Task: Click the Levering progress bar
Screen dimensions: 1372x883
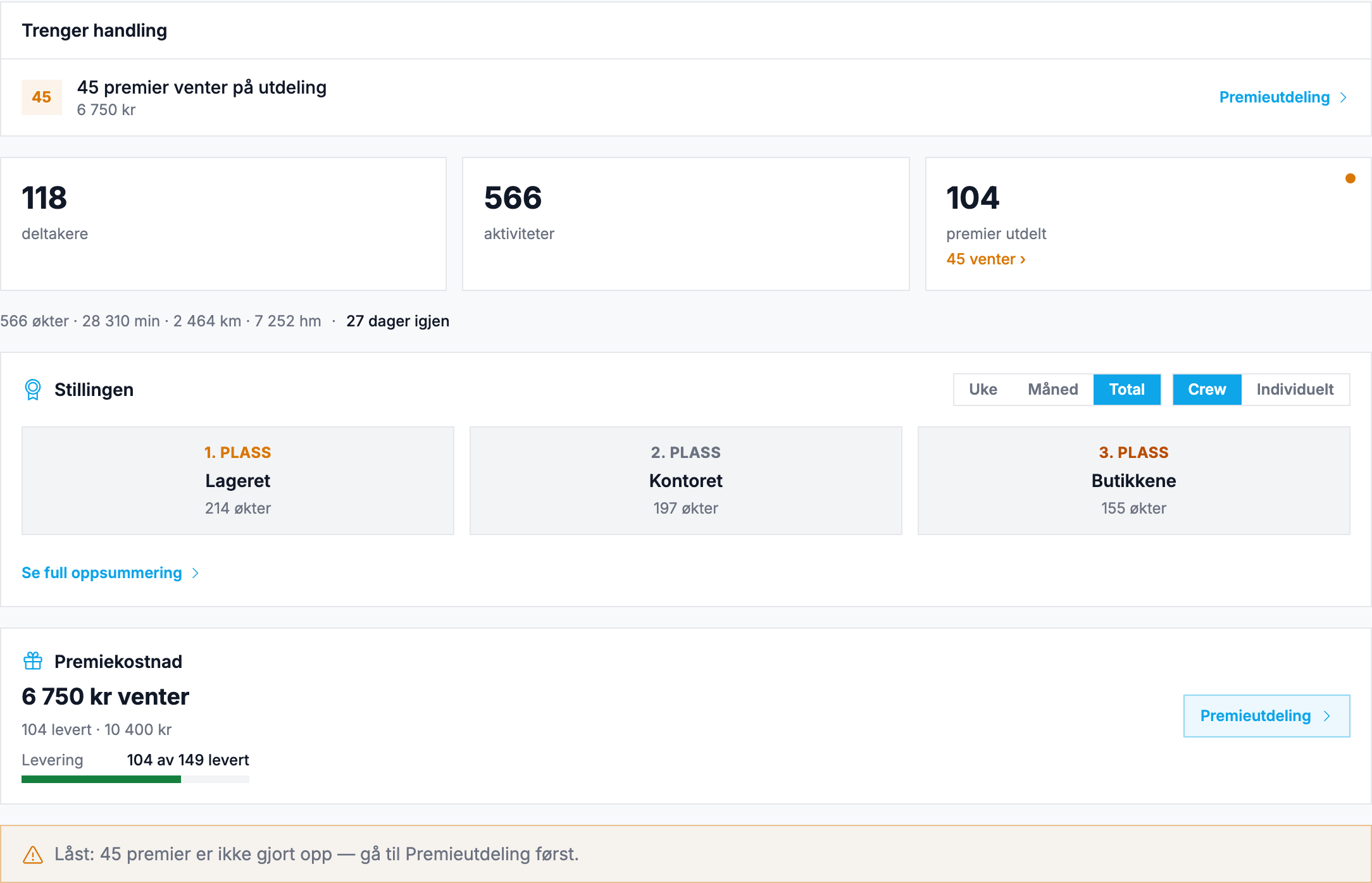Action: coord(135,779)
